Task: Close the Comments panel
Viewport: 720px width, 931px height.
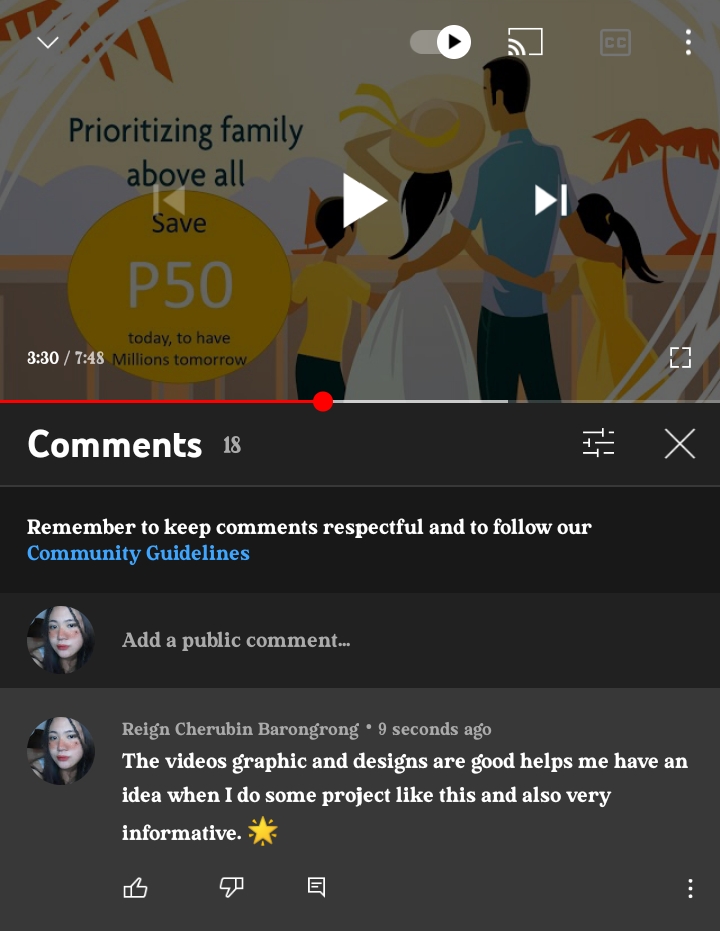Action: tap(680, 444)
